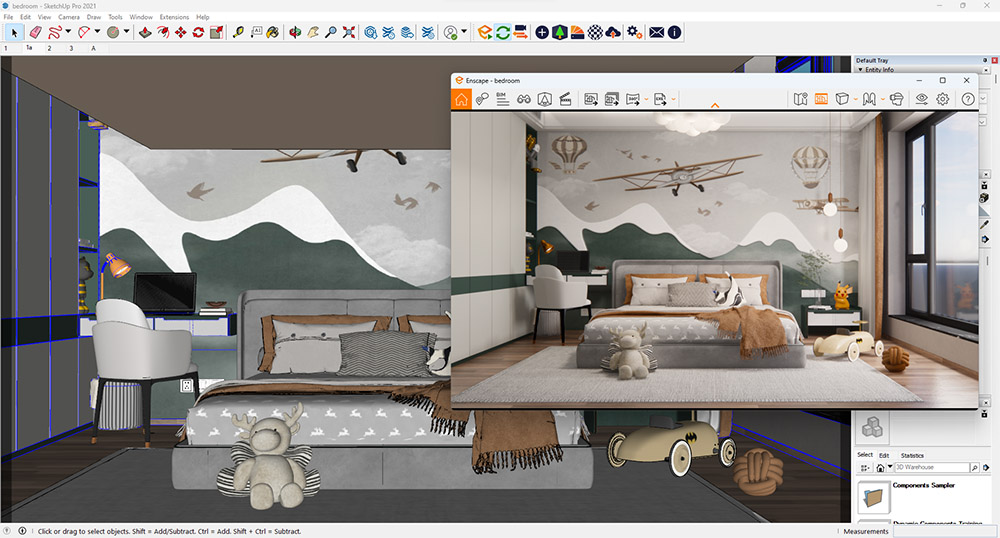Viewport: 1000px width, 538px height.
Task: Open Enscape Asset Library tree icon
Action: (x=559, y=32)
